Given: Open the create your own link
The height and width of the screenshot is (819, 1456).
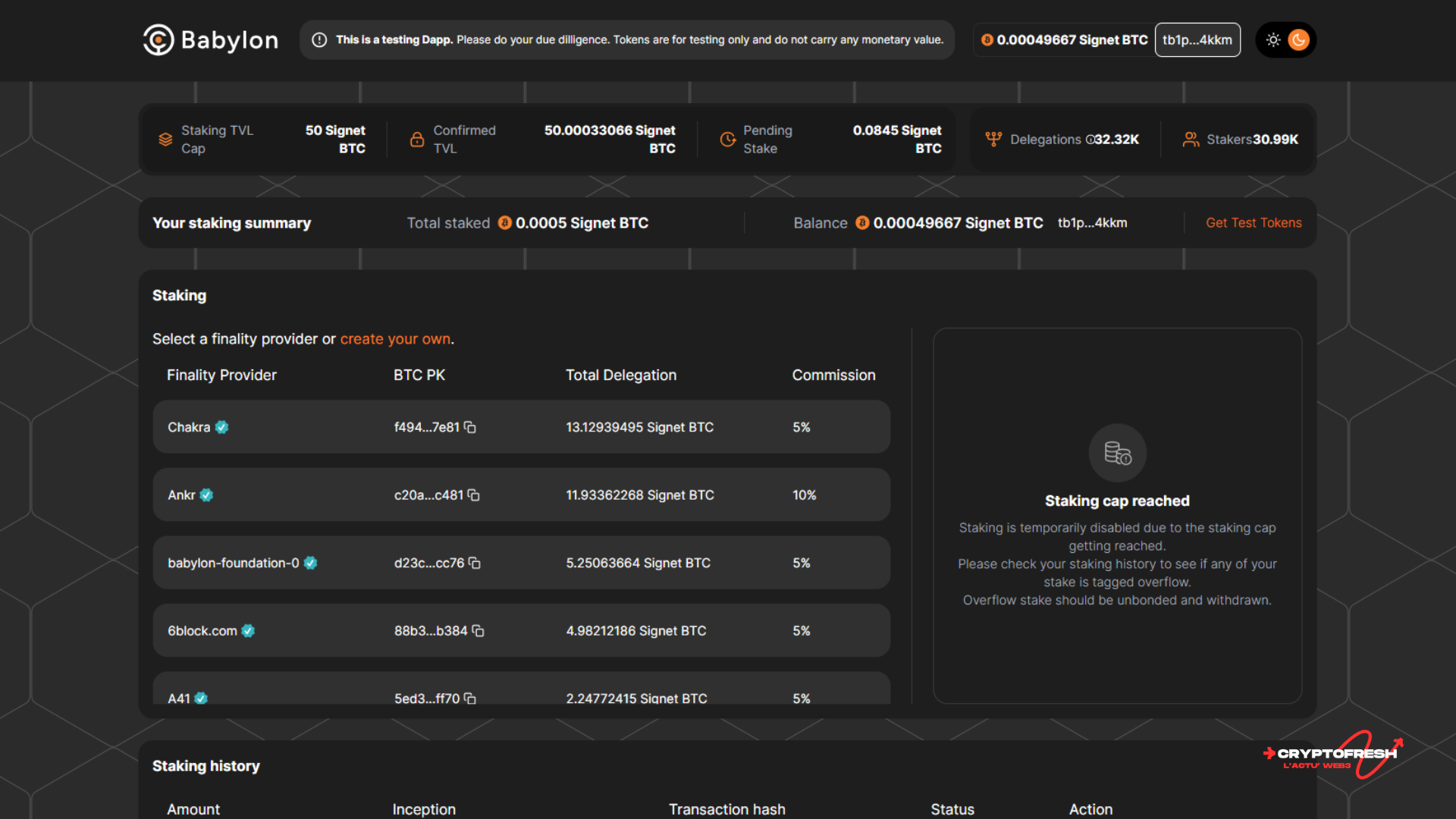Looking at the screenshot, I should [x=395, y=339].
